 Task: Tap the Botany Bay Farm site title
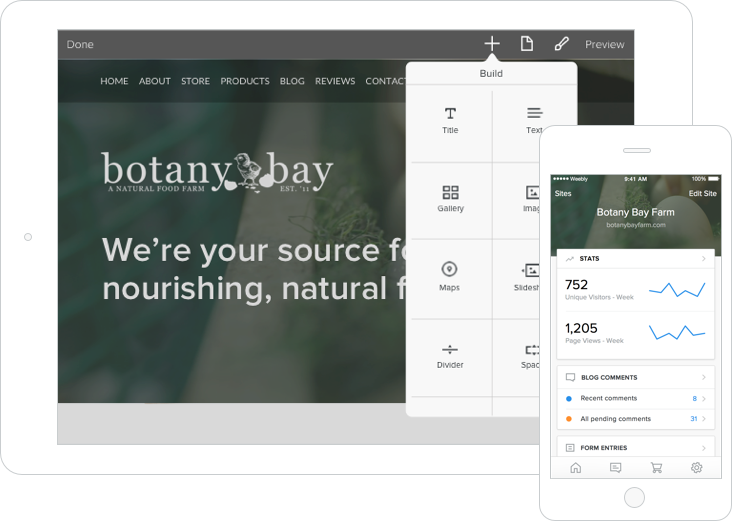(635, 212)
